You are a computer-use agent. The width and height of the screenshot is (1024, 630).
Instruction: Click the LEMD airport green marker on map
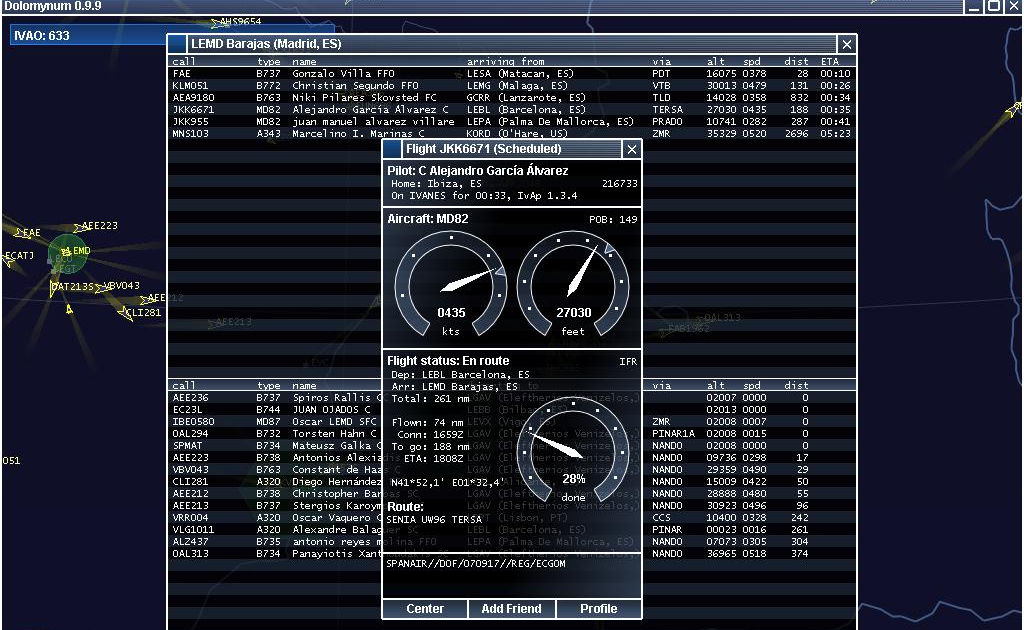point(68,253)
